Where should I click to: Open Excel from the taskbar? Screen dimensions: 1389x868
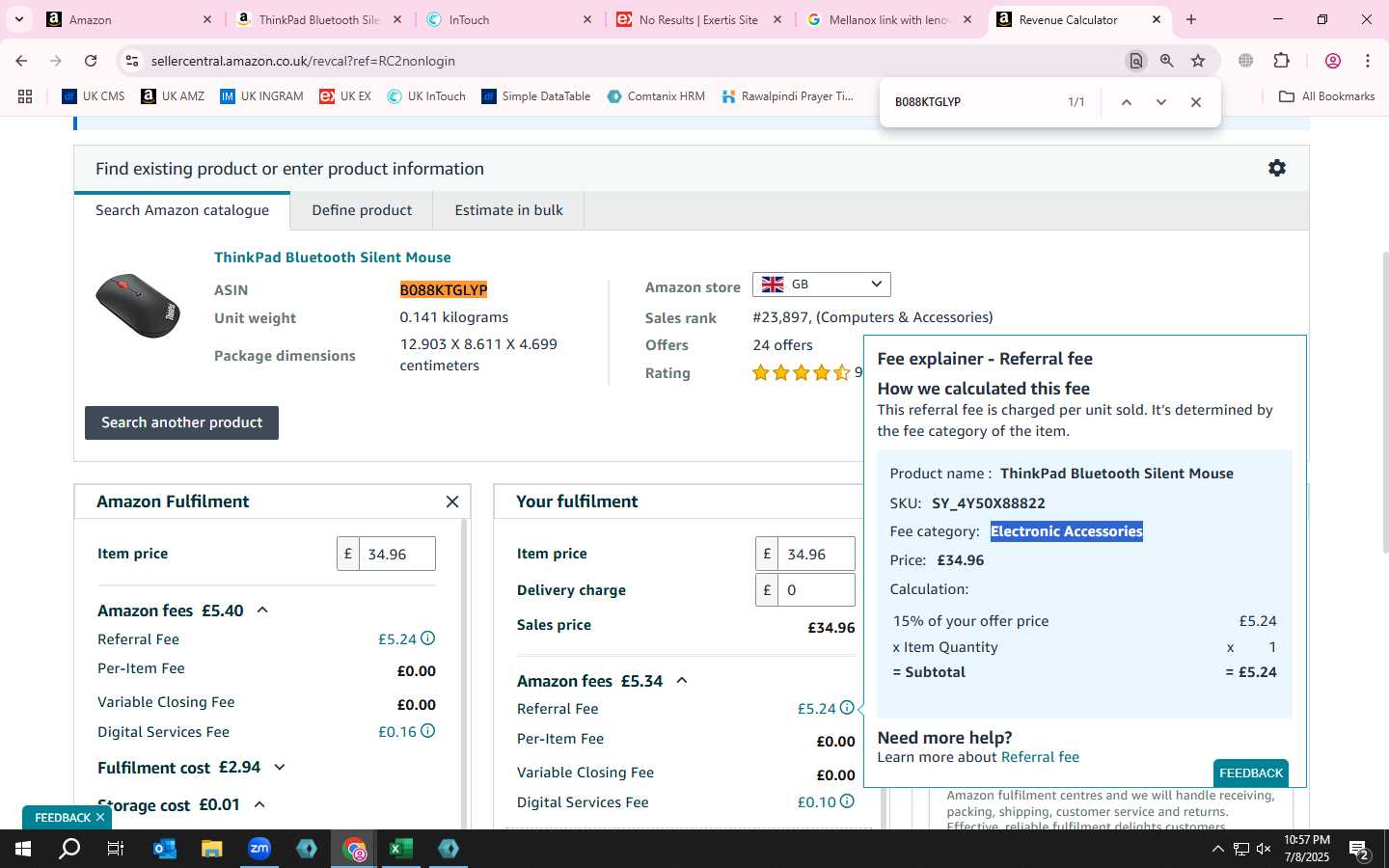(x=401, y=849)
